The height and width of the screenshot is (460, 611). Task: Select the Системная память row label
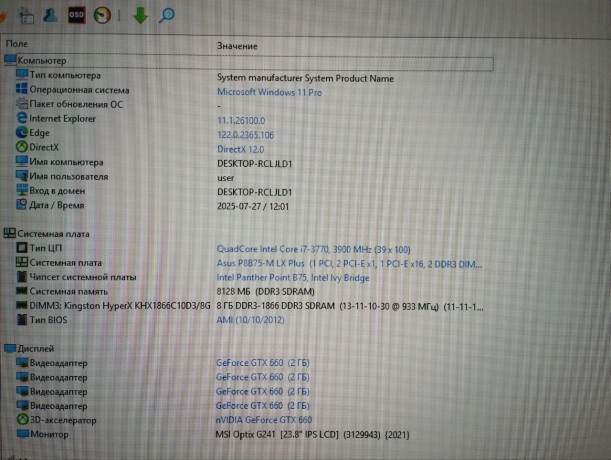coord(69,291)
